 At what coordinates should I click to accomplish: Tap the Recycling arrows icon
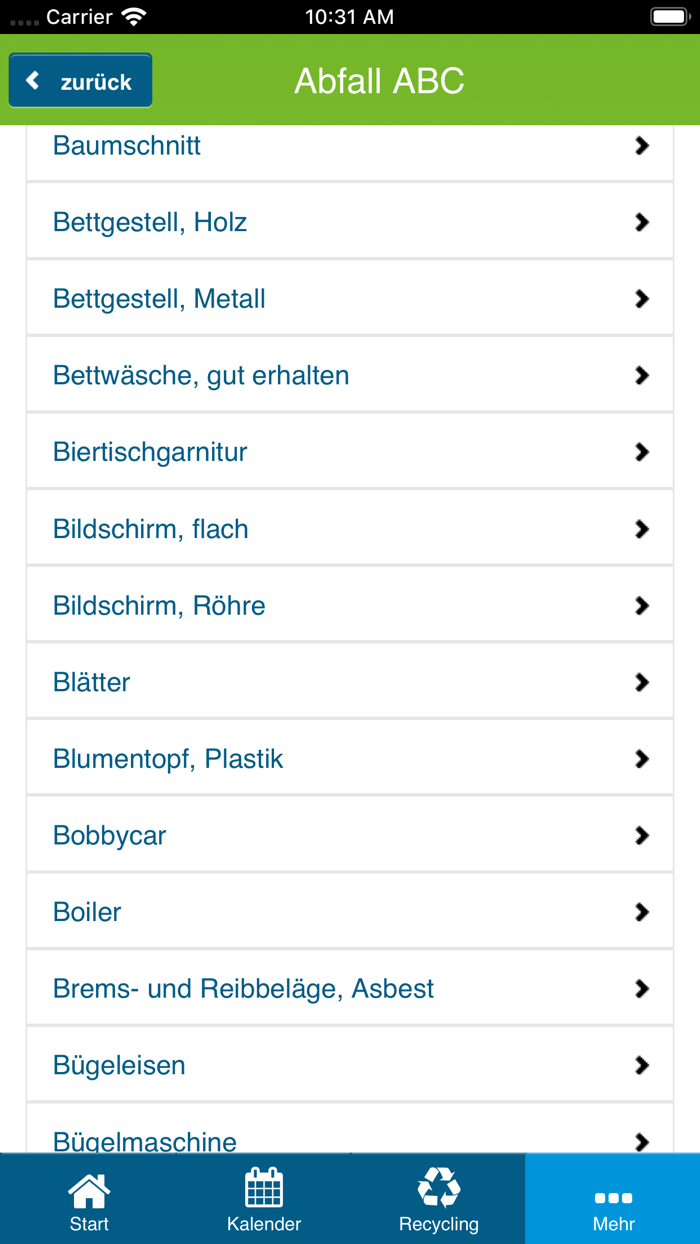click(438, 1188)
